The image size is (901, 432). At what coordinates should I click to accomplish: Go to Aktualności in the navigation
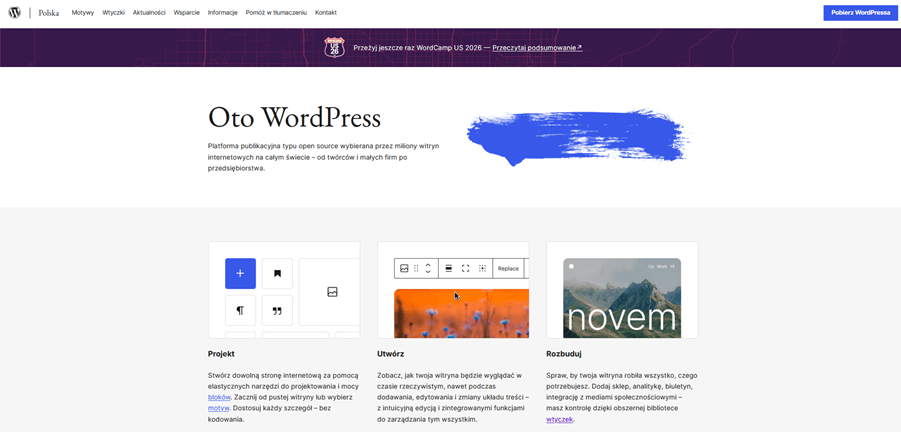pos(149,13)
